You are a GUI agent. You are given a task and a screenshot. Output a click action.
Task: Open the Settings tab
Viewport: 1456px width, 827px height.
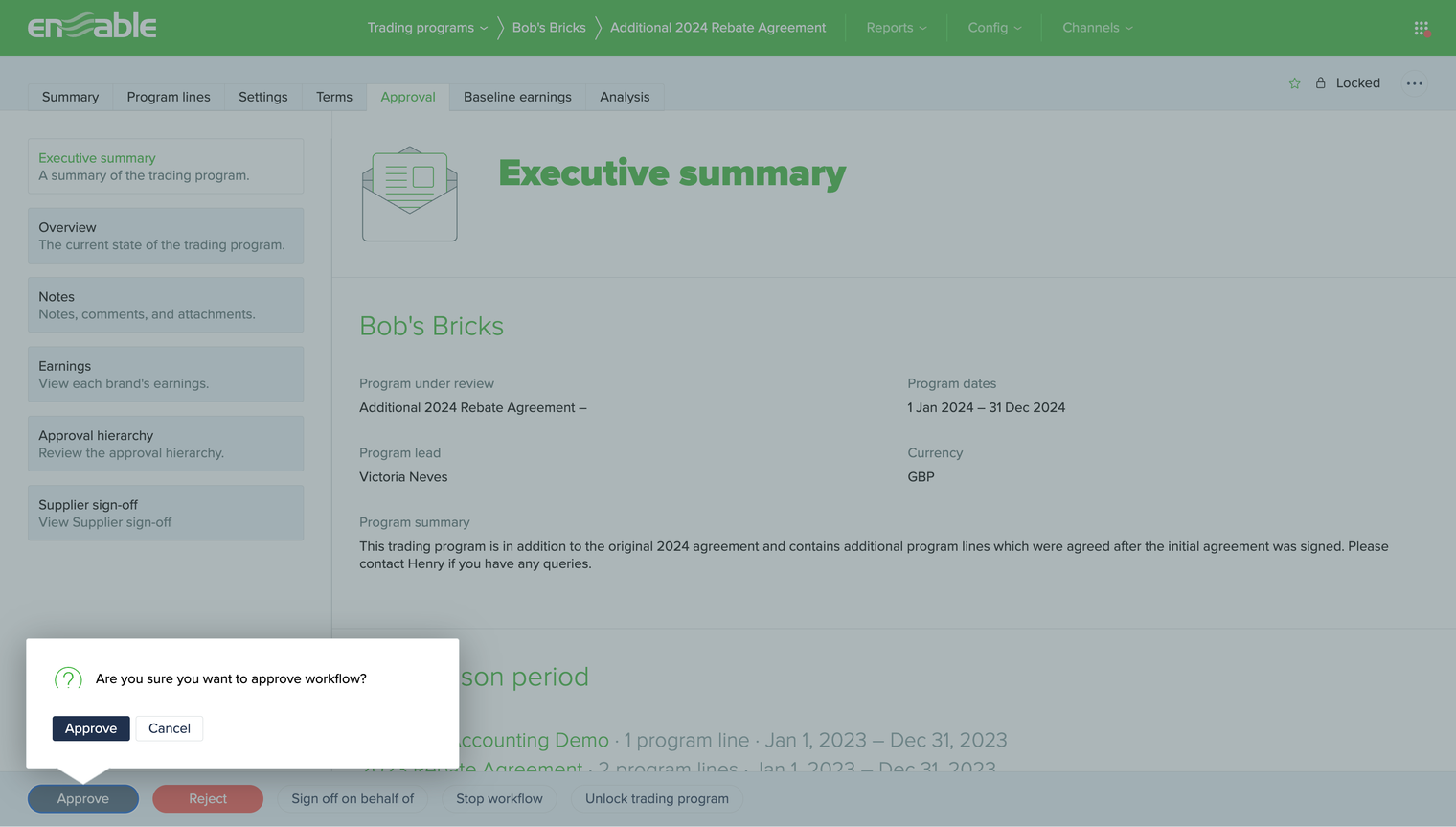(263, 97)
